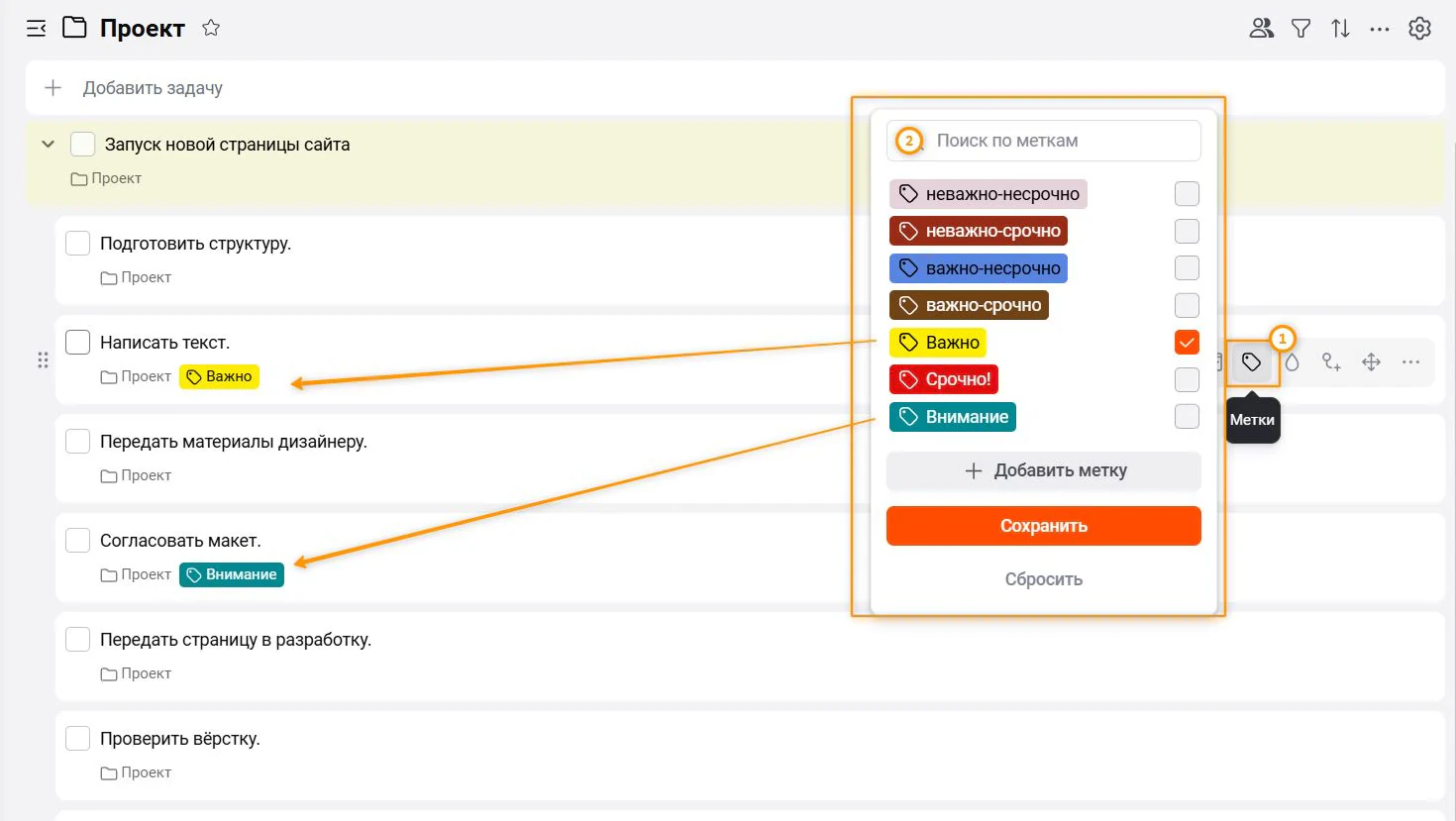Uncheck the Важно label checkbox

(1187, 343)
